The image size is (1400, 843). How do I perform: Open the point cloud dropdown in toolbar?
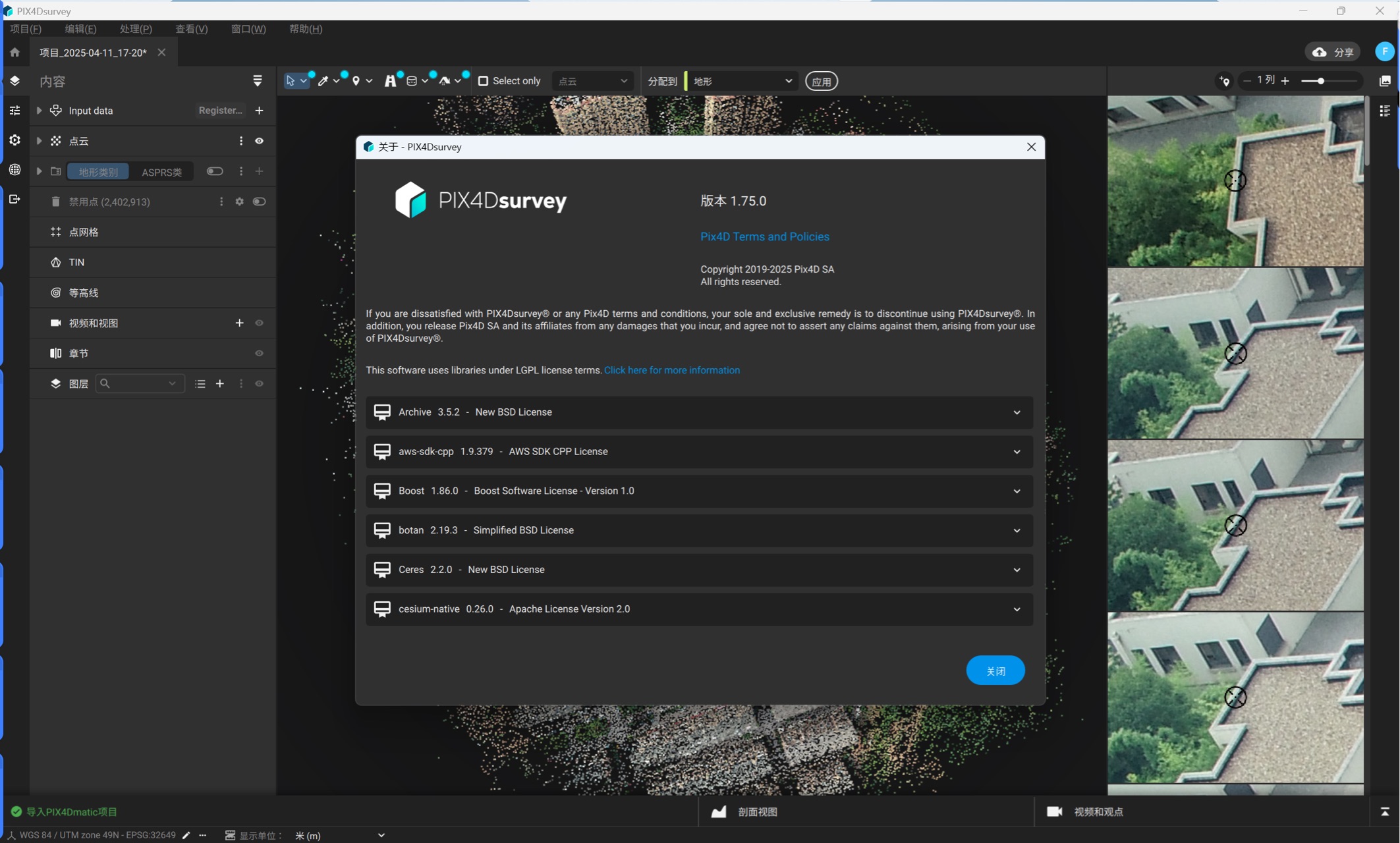[592, 81]
